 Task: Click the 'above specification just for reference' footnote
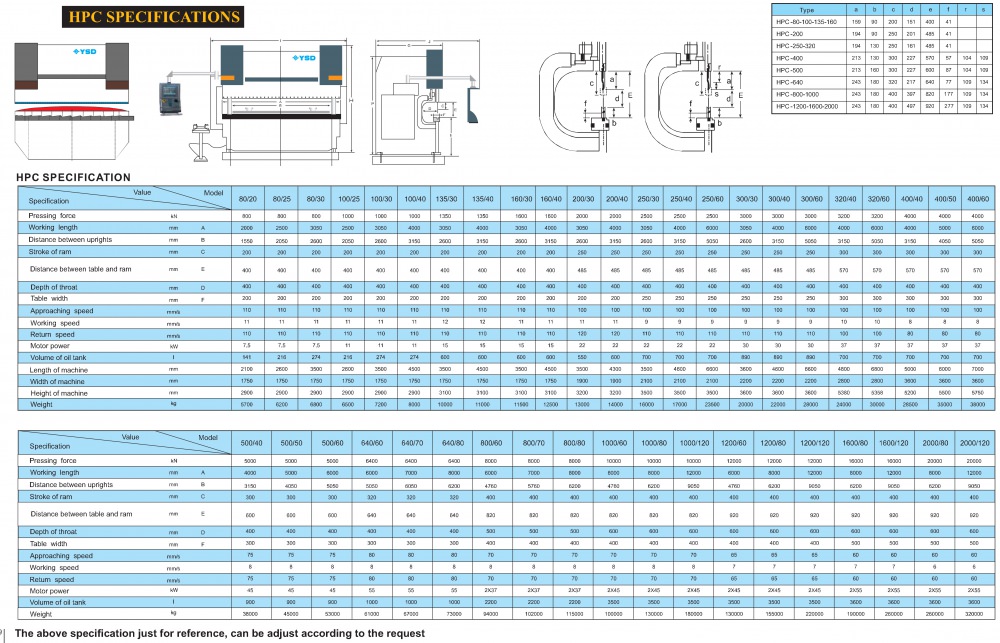[220, 633]
